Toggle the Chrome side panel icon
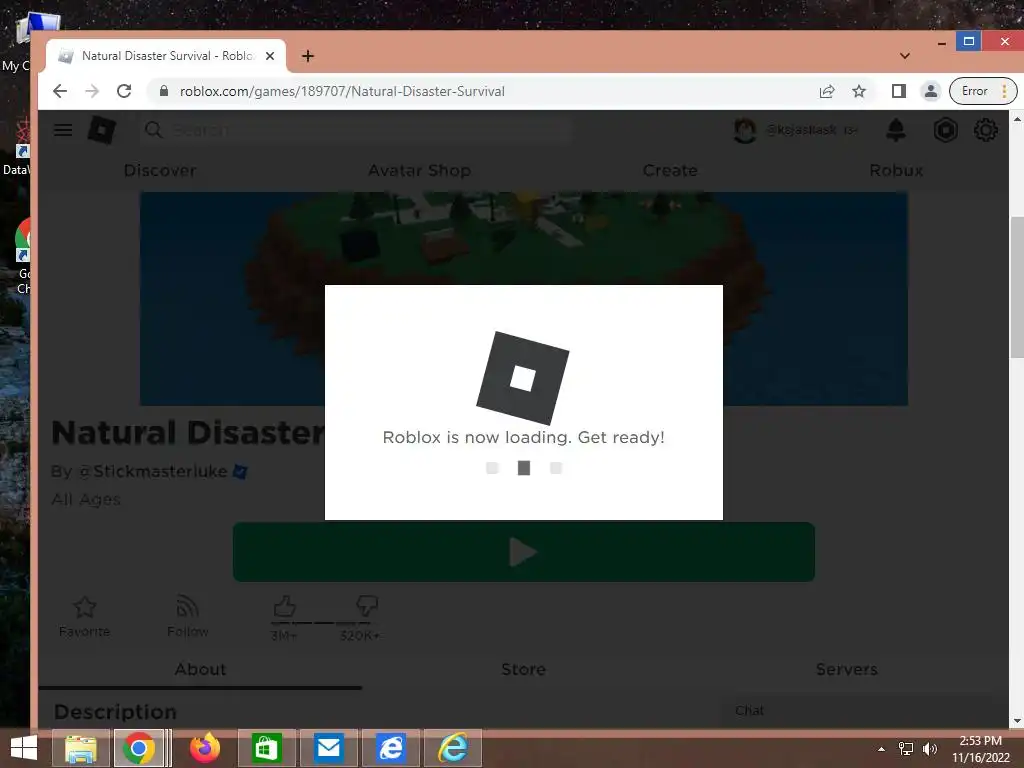This screenshot has height=768, width=1024. click(x=899, y=91)
